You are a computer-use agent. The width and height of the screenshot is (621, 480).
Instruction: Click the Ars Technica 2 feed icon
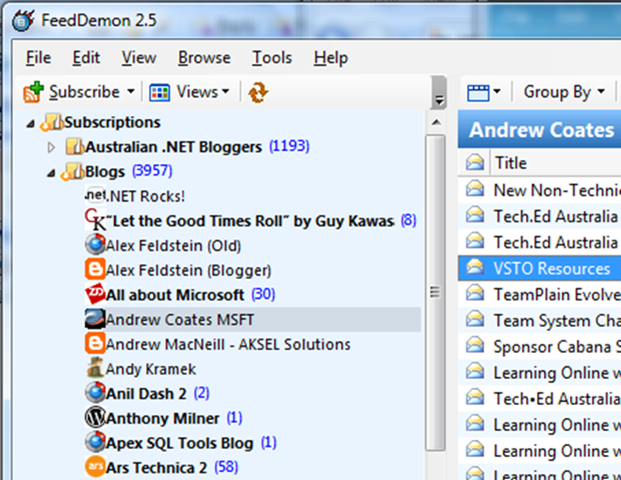point(95,466)
